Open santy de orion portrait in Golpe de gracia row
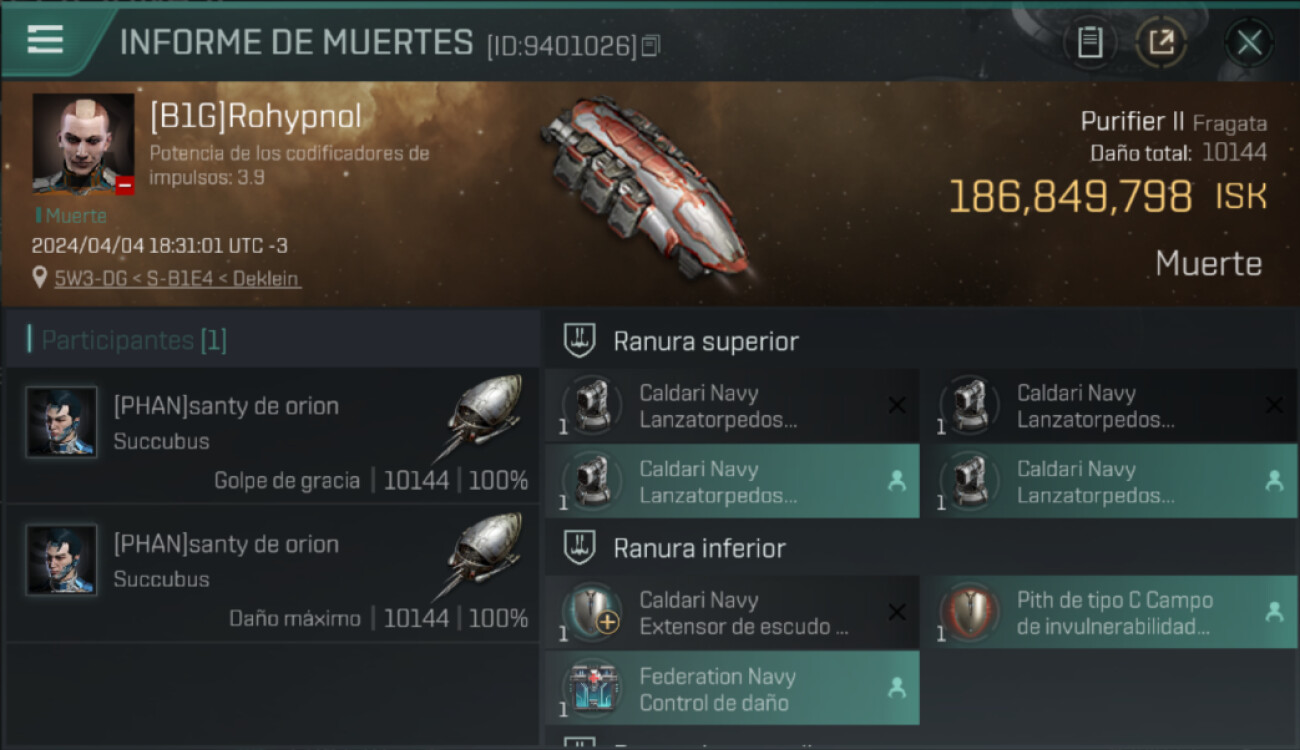Viewport: 1300px width, 750px height. [62, 422]
